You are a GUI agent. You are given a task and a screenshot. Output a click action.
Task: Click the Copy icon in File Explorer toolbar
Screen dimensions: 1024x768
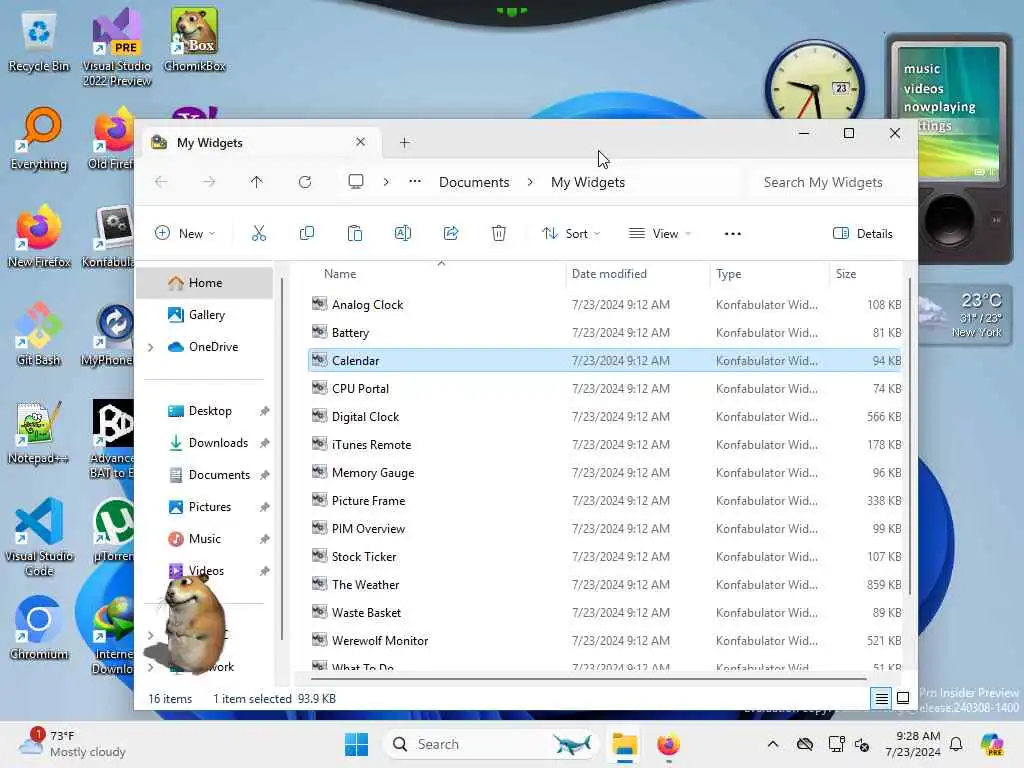[x=306, y=233]
